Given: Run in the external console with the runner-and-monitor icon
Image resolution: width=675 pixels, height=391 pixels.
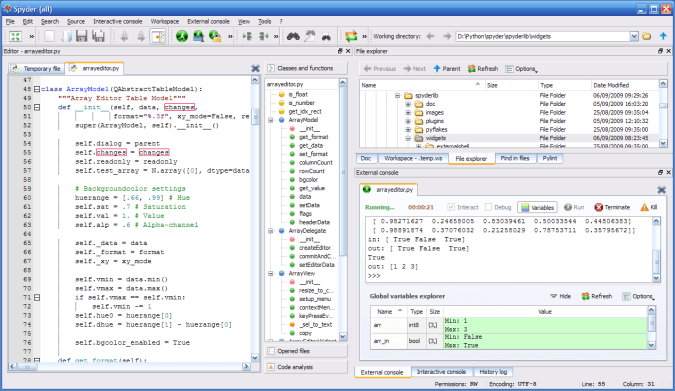Looking at the screenshot, I should coord(198,36).
